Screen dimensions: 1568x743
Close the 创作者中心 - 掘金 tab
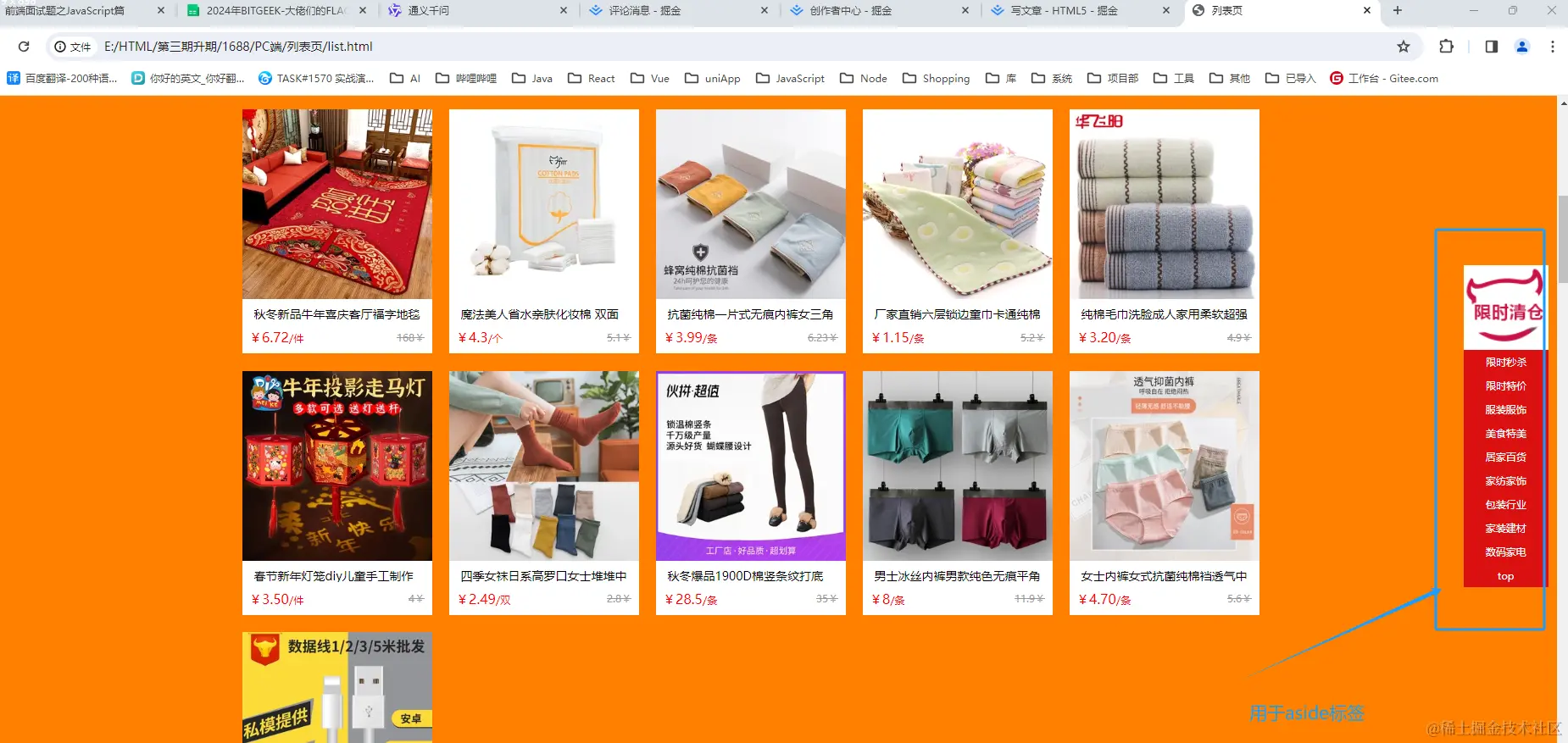pyautogui.click(x=965, y=10)
